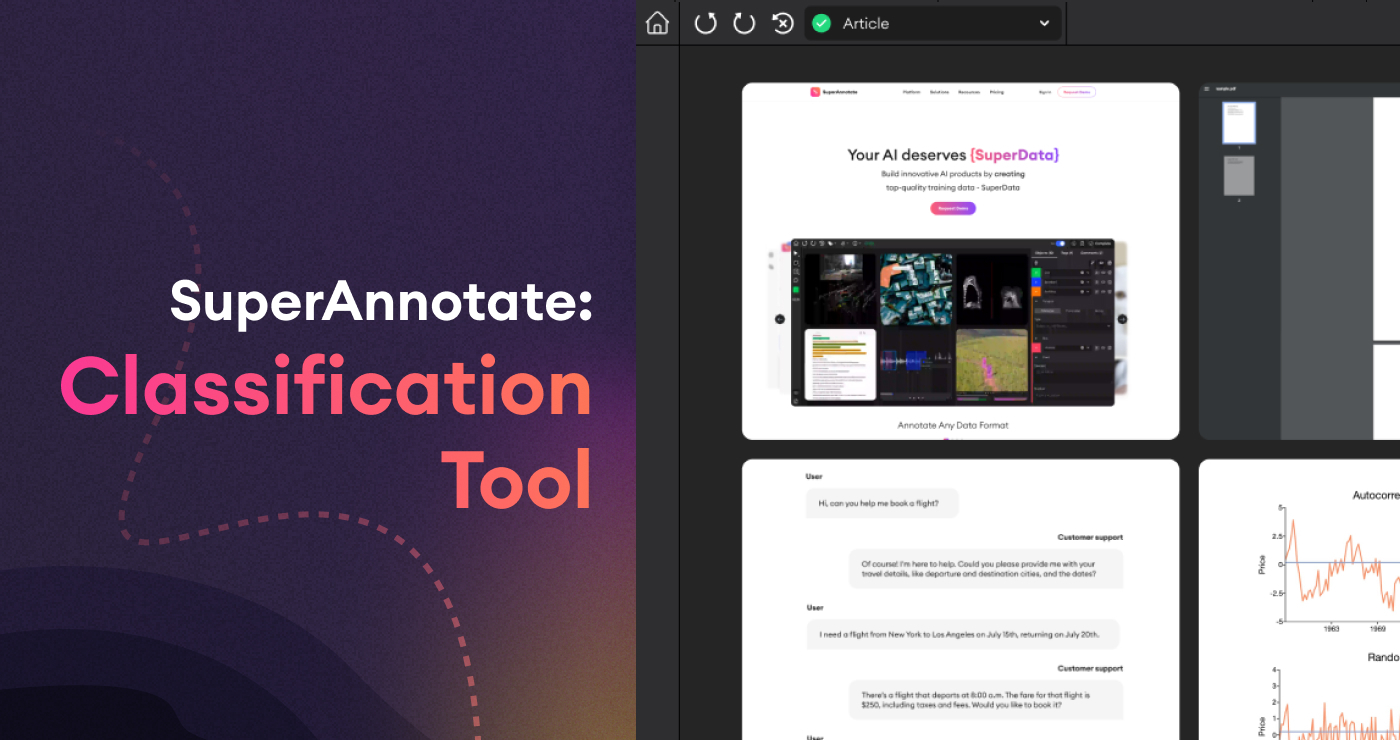Viewport: 1400px width, 740px height.
Task: Click the carousel right arrow
Action: tap(1122, 319)
